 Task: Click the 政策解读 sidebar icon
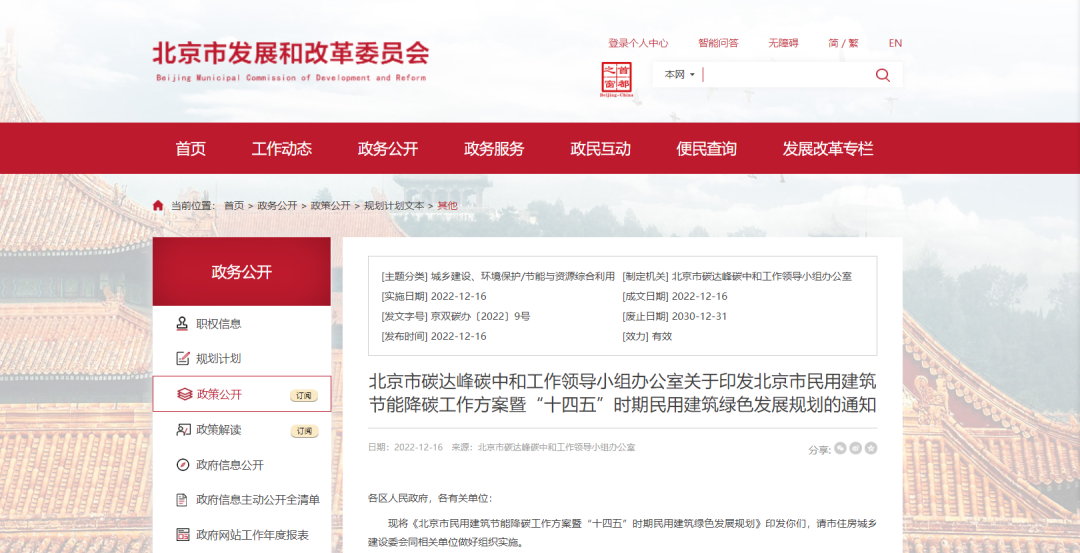pos(183,430)
